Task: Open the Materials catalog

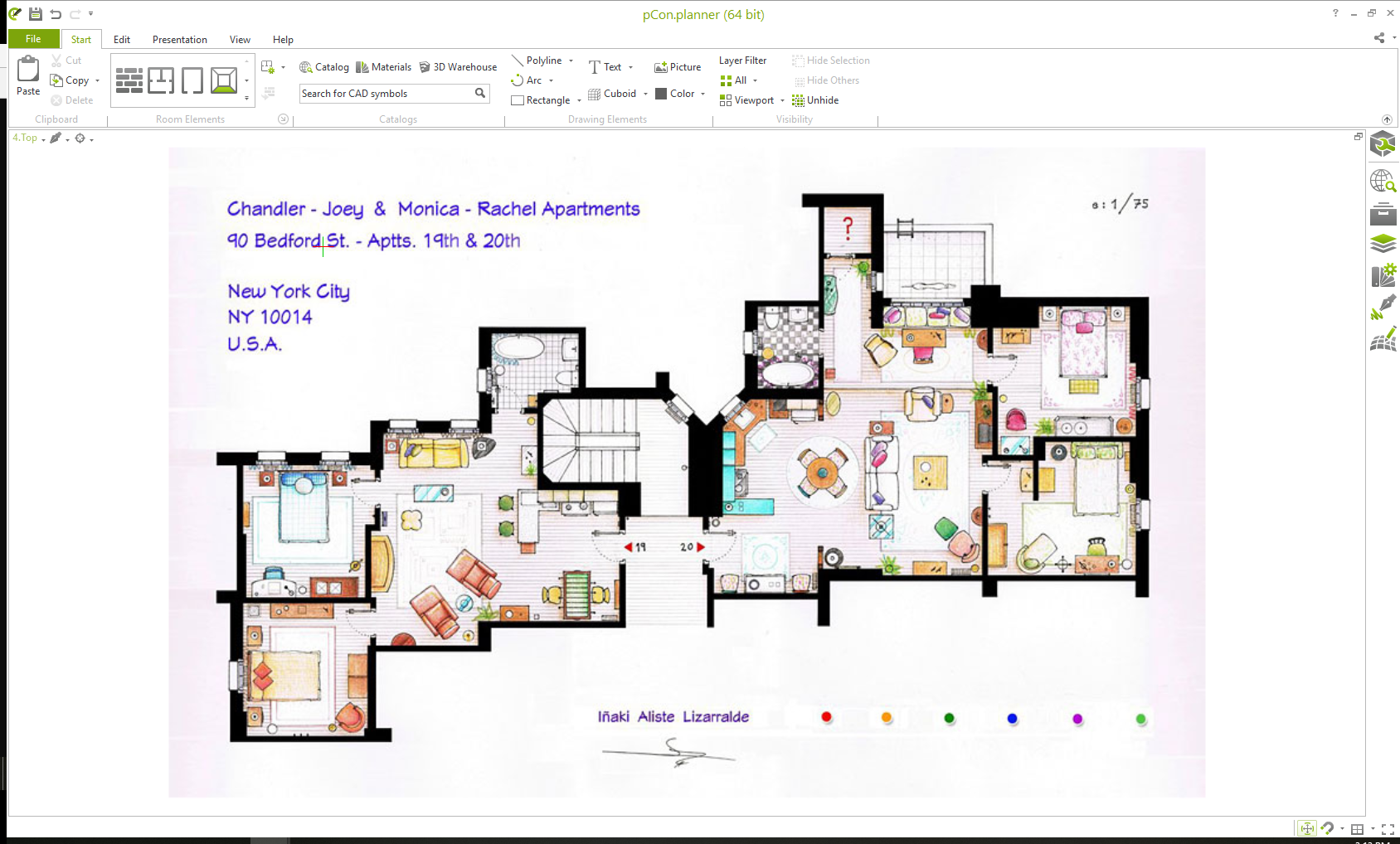Action: pos(384,67)
